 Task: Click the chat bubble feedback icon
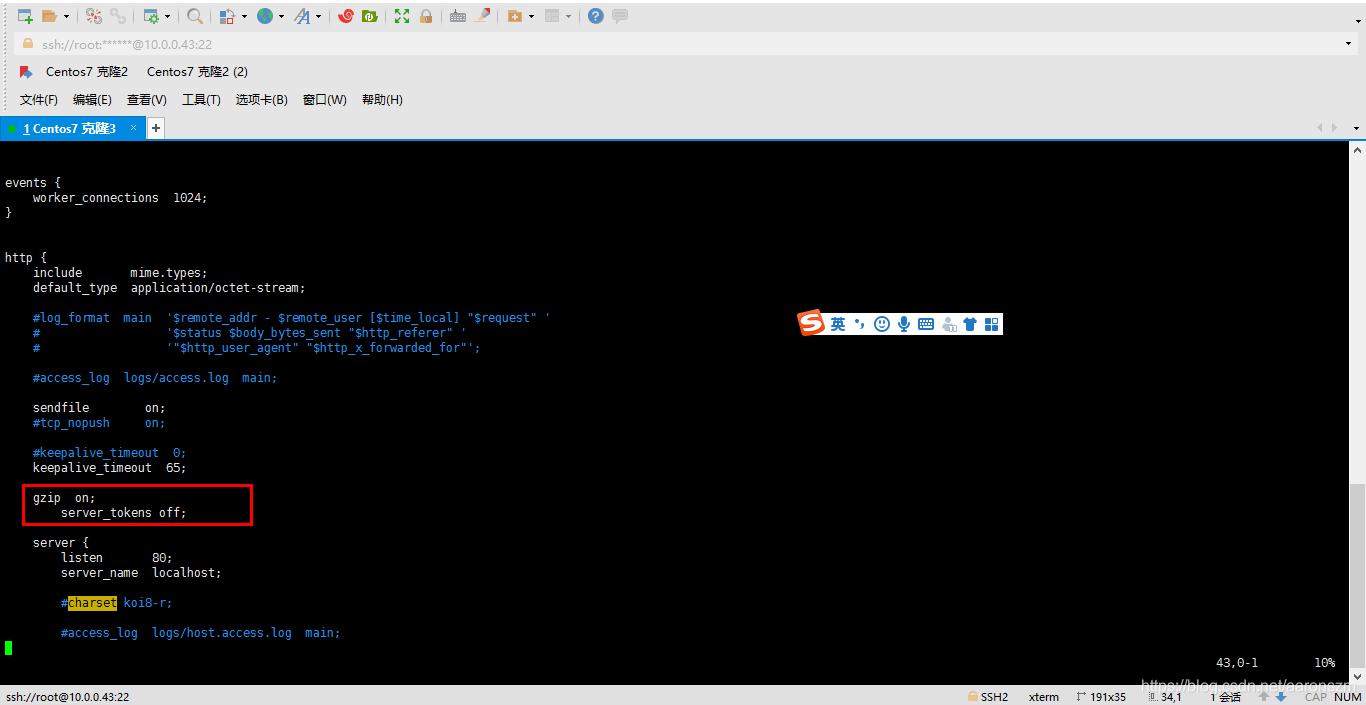620,16
